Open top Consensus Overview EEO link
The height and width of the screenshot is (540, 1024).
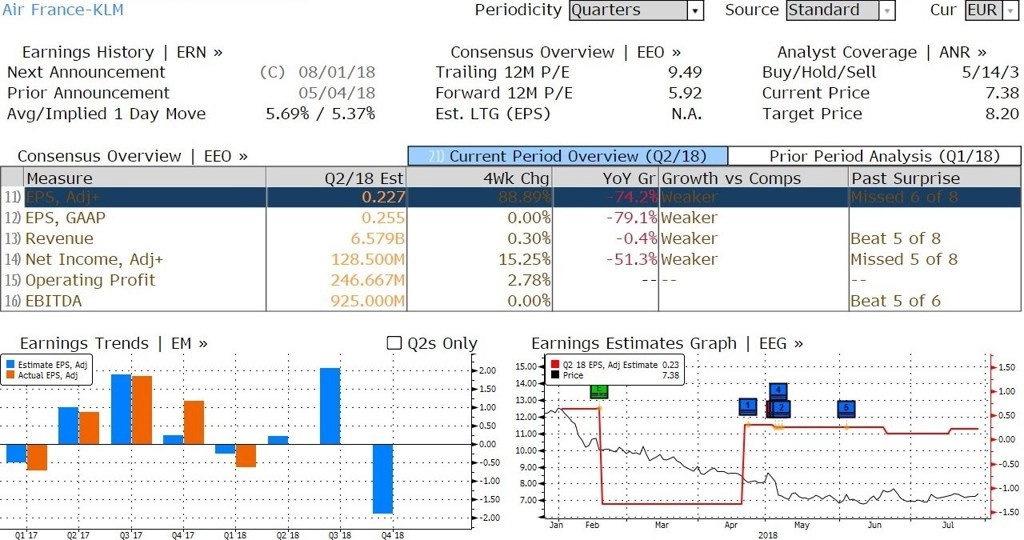[x=566, y=52]
